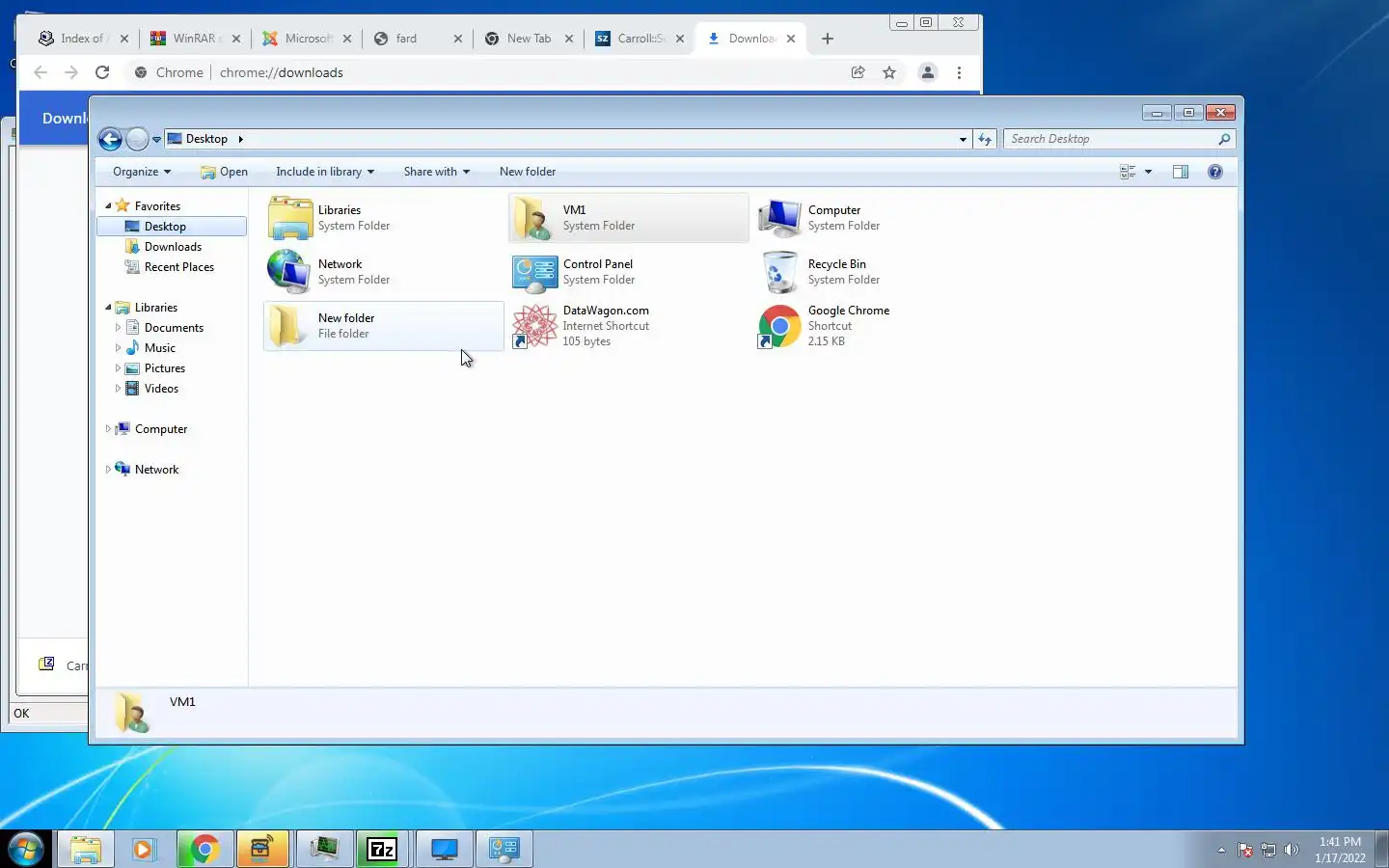Click the volume speaker tray icon
This screenshot has width=1389, height=868.
(x=1292, y=850)
